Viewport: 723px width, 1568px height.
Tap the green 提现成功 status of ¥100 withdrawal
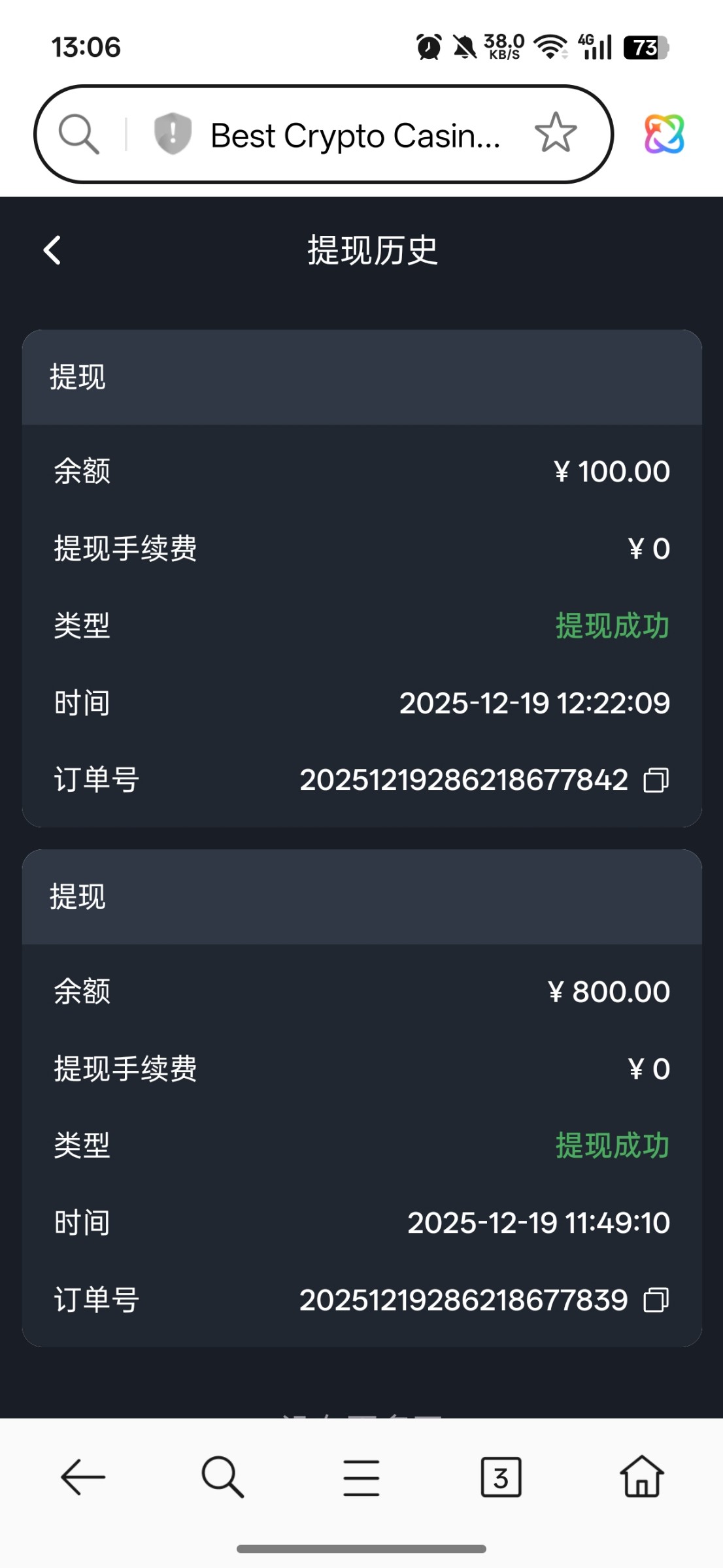[x=613, y=626]
